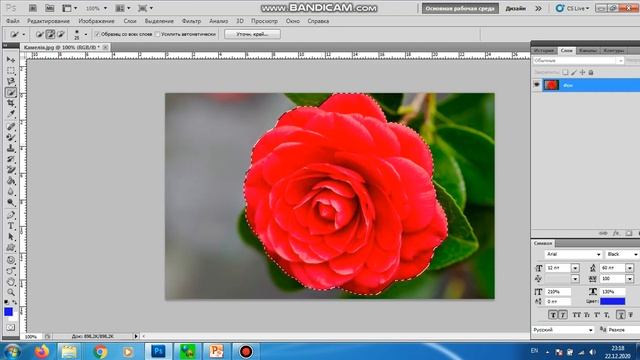Choose New Selection mode in options bar
640x360 pixels.
(39, 34)
